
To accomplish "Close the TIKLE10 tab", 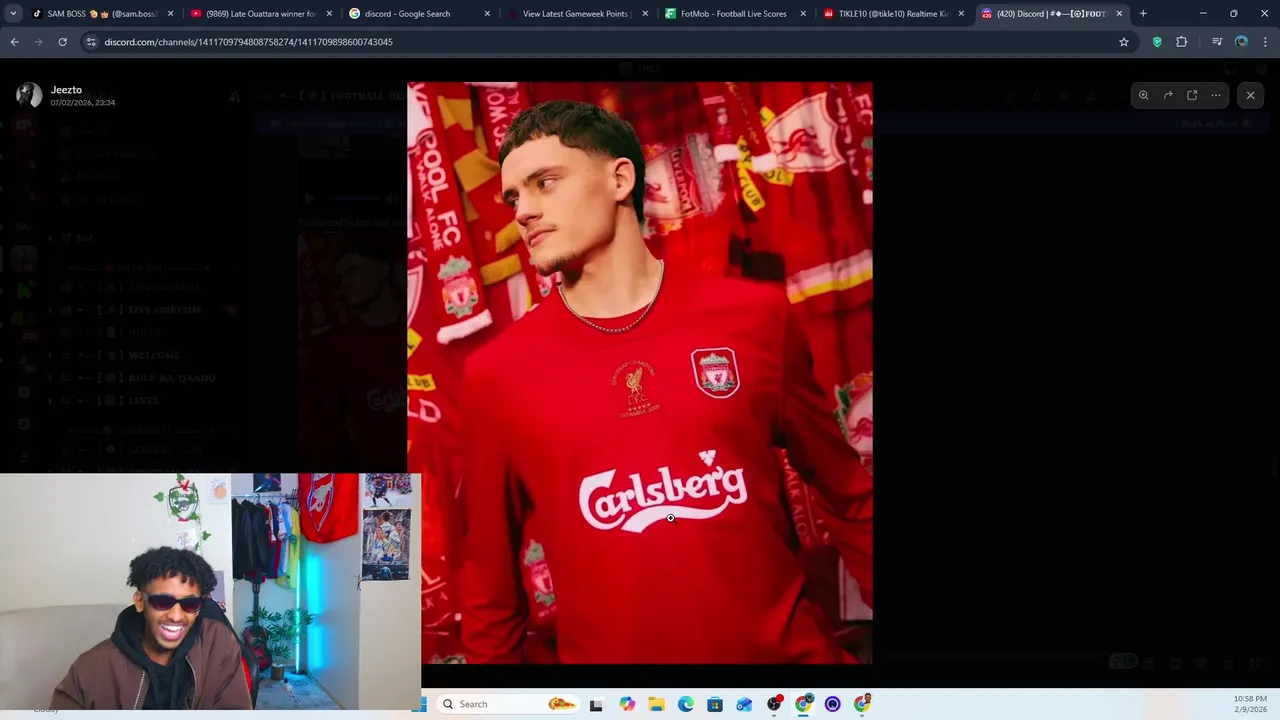I will tap(961, 14).
